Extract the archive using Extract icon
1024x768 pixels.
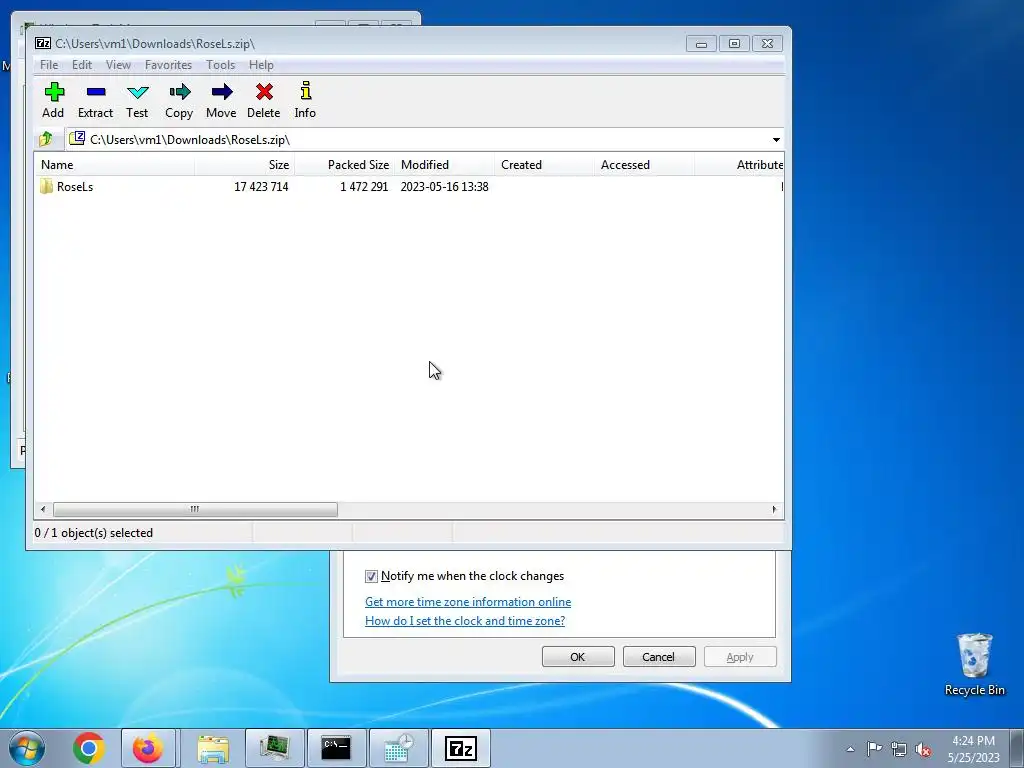pyautogui.click(x=95, y=101)
